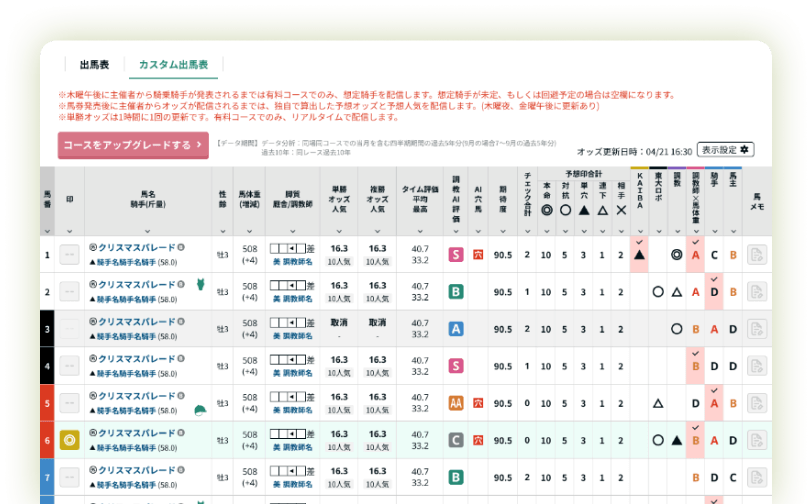Click the pink-highlighted KAIBA cell in row 1
812x504 pixels.
coord(639,254)
